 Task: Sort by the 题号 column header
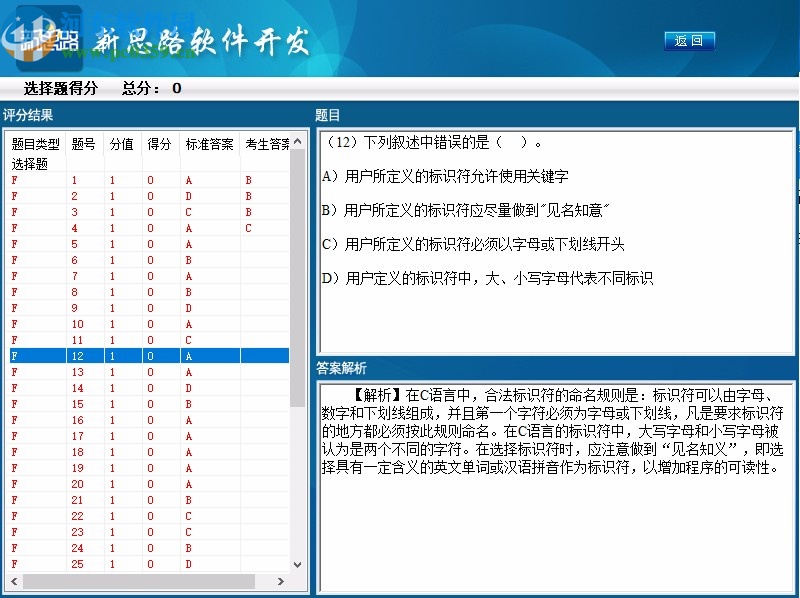click(x=82, y=144)
